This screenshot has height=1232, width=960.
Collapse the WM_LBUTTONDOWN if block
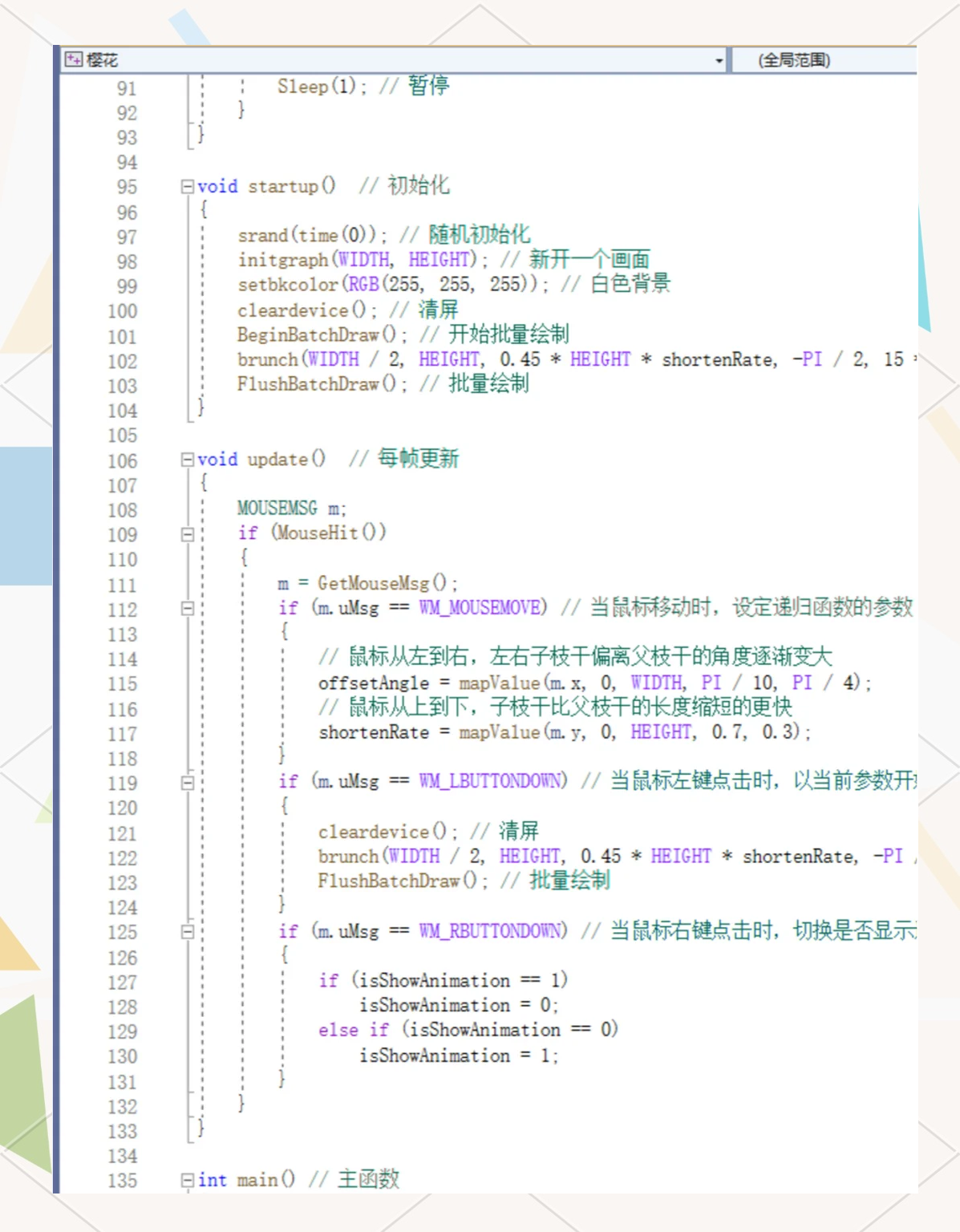[x=187, y=783]
